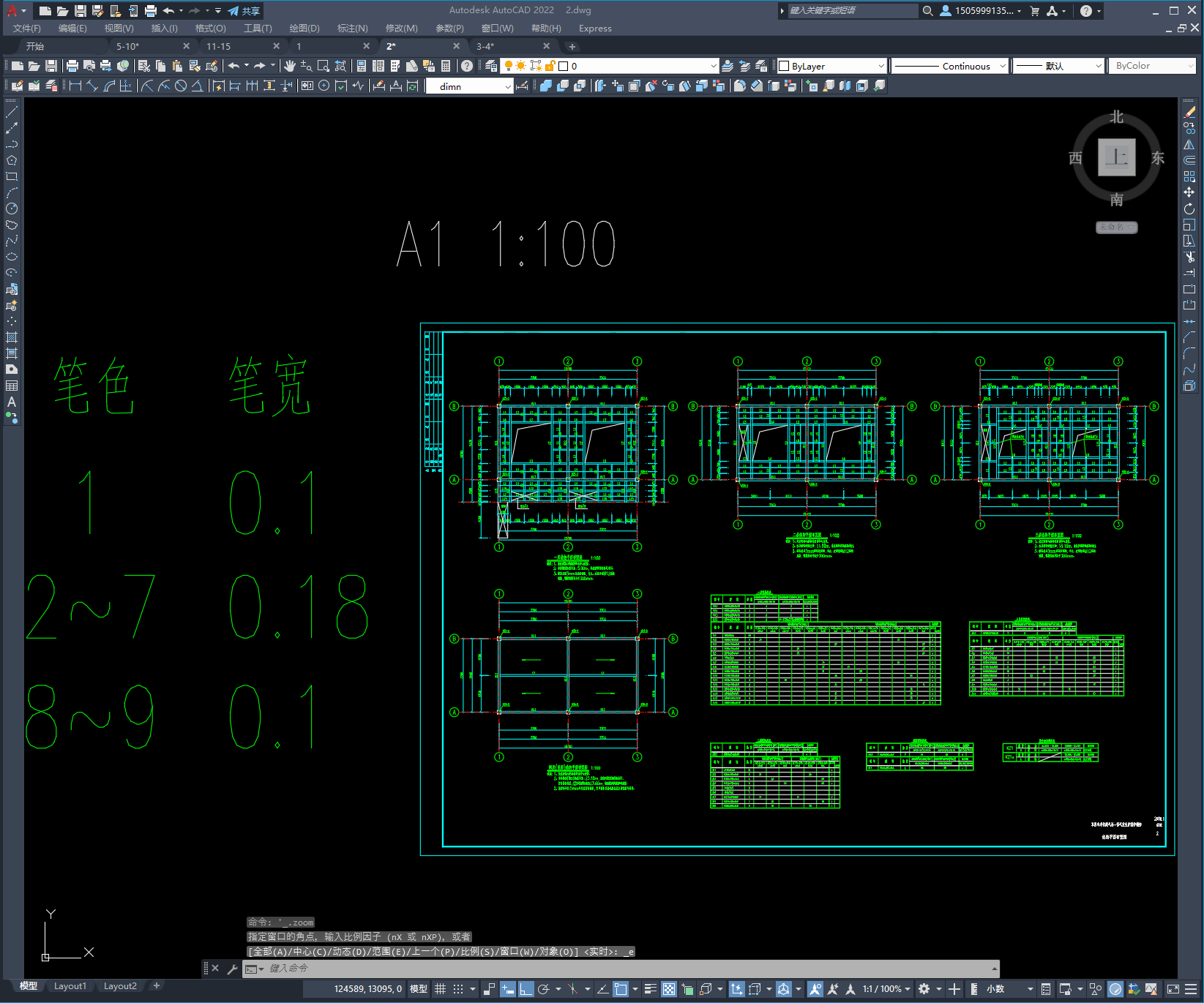Open the 默认 lineweight dropdown
1204x1003 pixels.
click(x=1098, y=66)
